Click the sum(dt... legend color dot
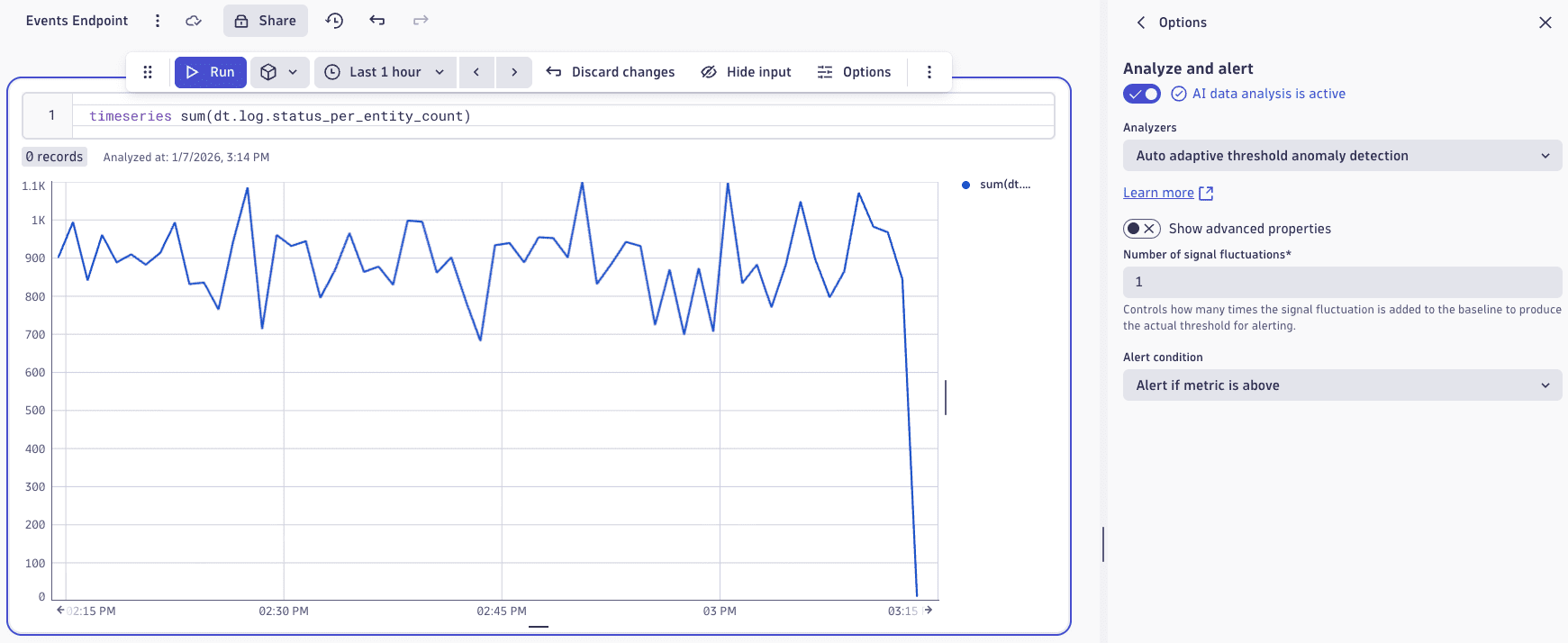Viewport: 1568px width, 643px height. click(x=966, y=185)
